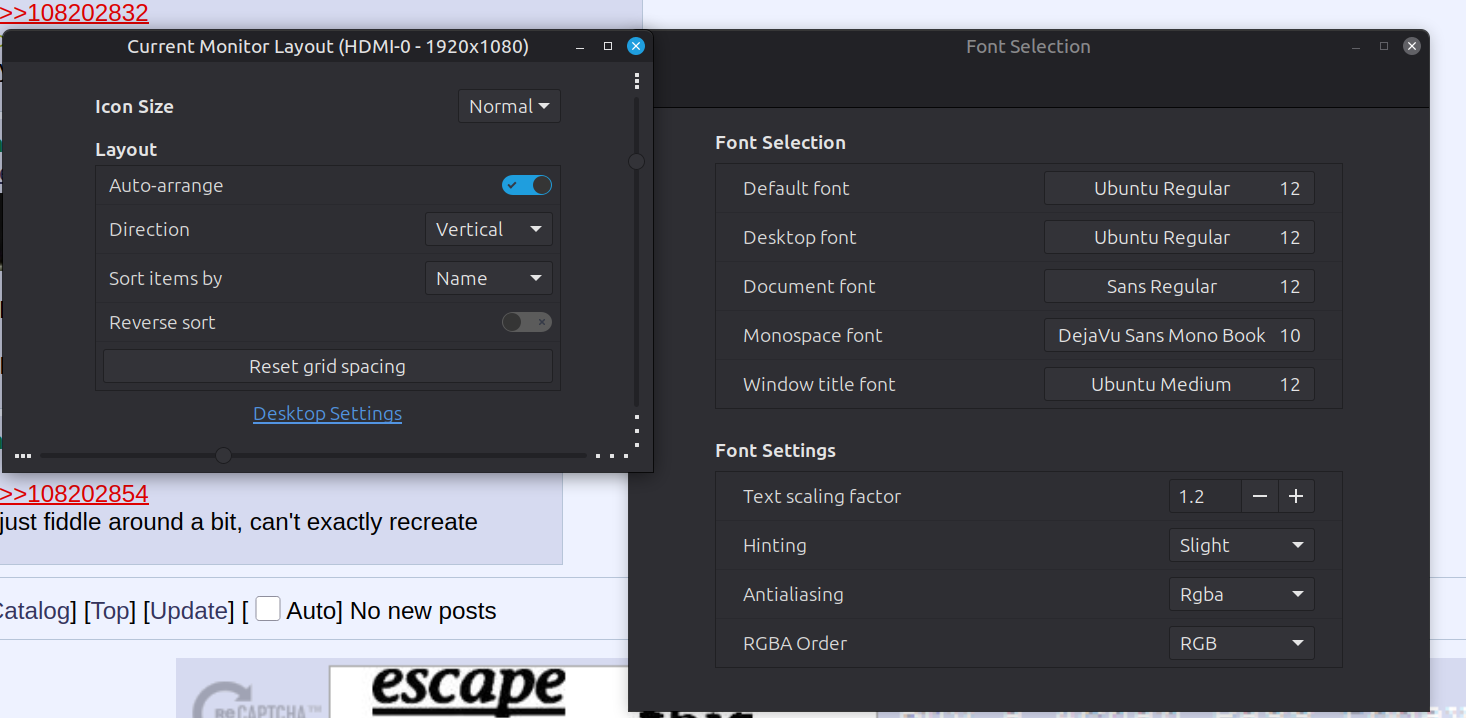Open the RGBA Order dropdown set to RGB
Screen dimensions: 1466x718
1241,643
